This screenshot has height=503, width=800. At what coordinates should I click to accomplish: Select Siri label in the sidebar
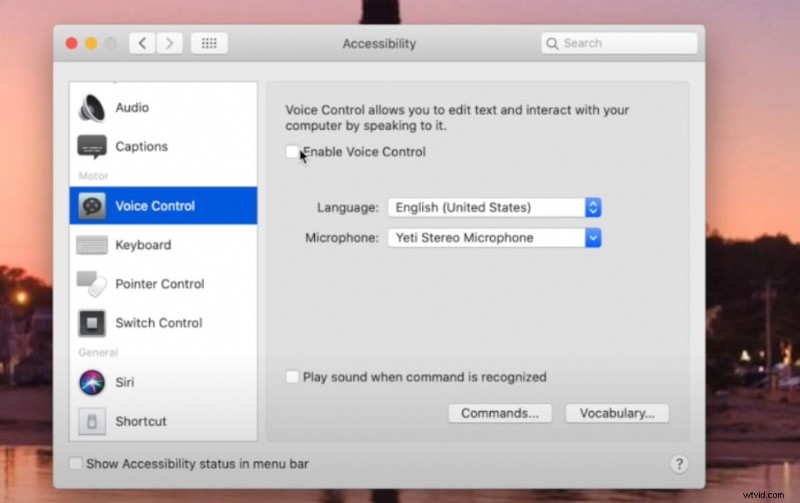124,382
